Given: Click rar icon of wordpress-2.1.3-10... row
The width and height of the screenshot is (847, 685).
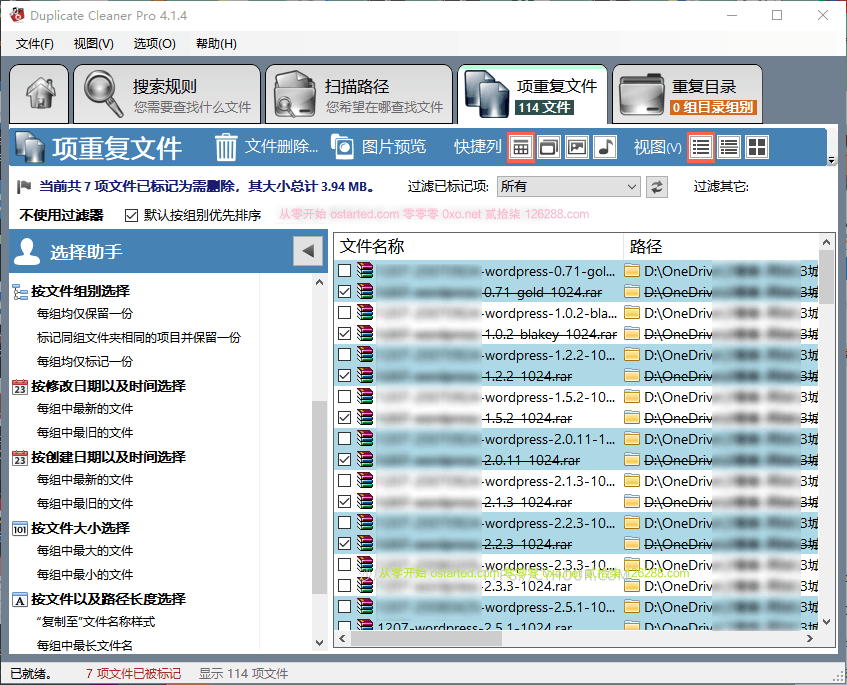Looking at the screenshot, I should tap(365, 480).
